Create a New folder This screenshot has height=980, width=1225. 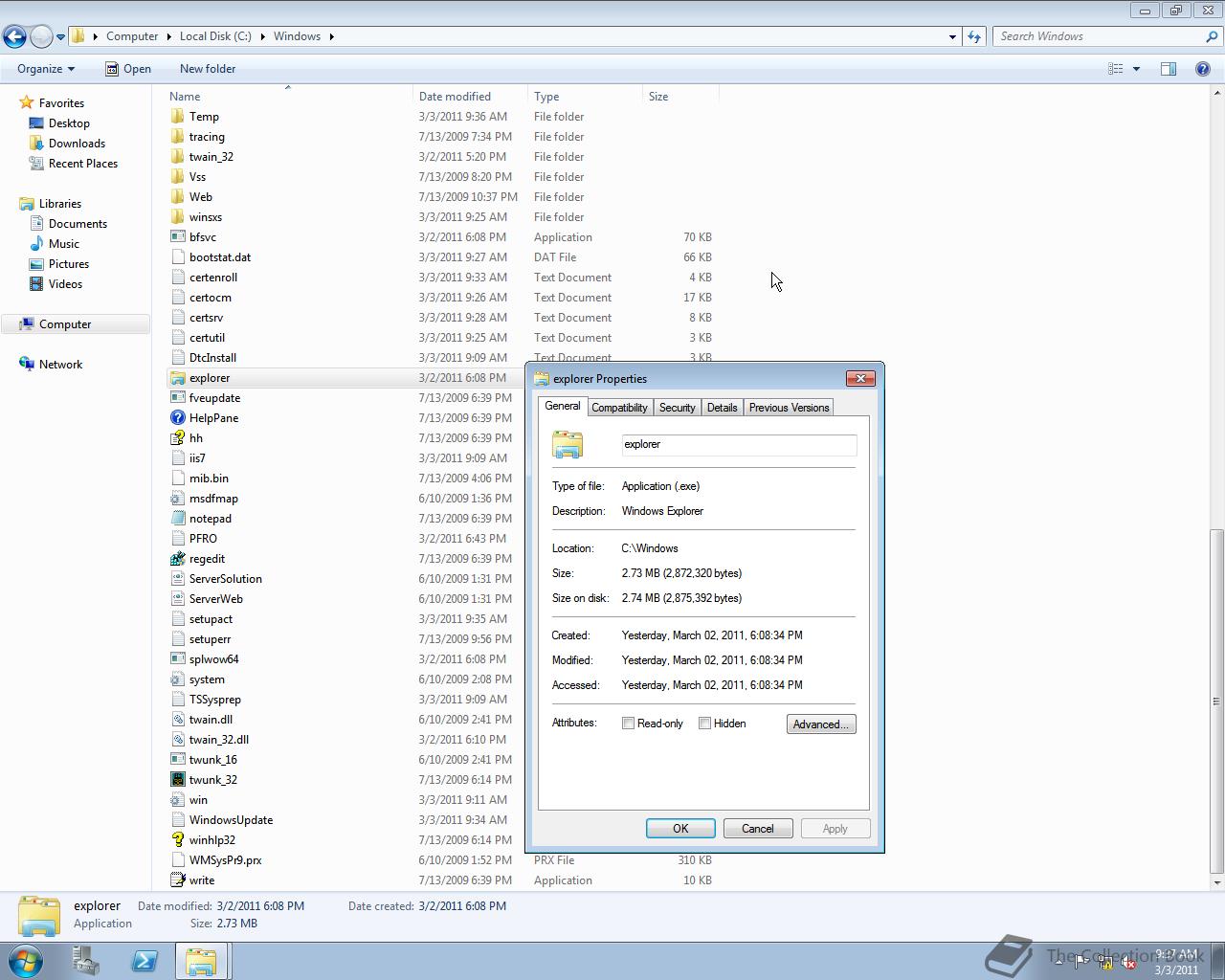point(208,69)
